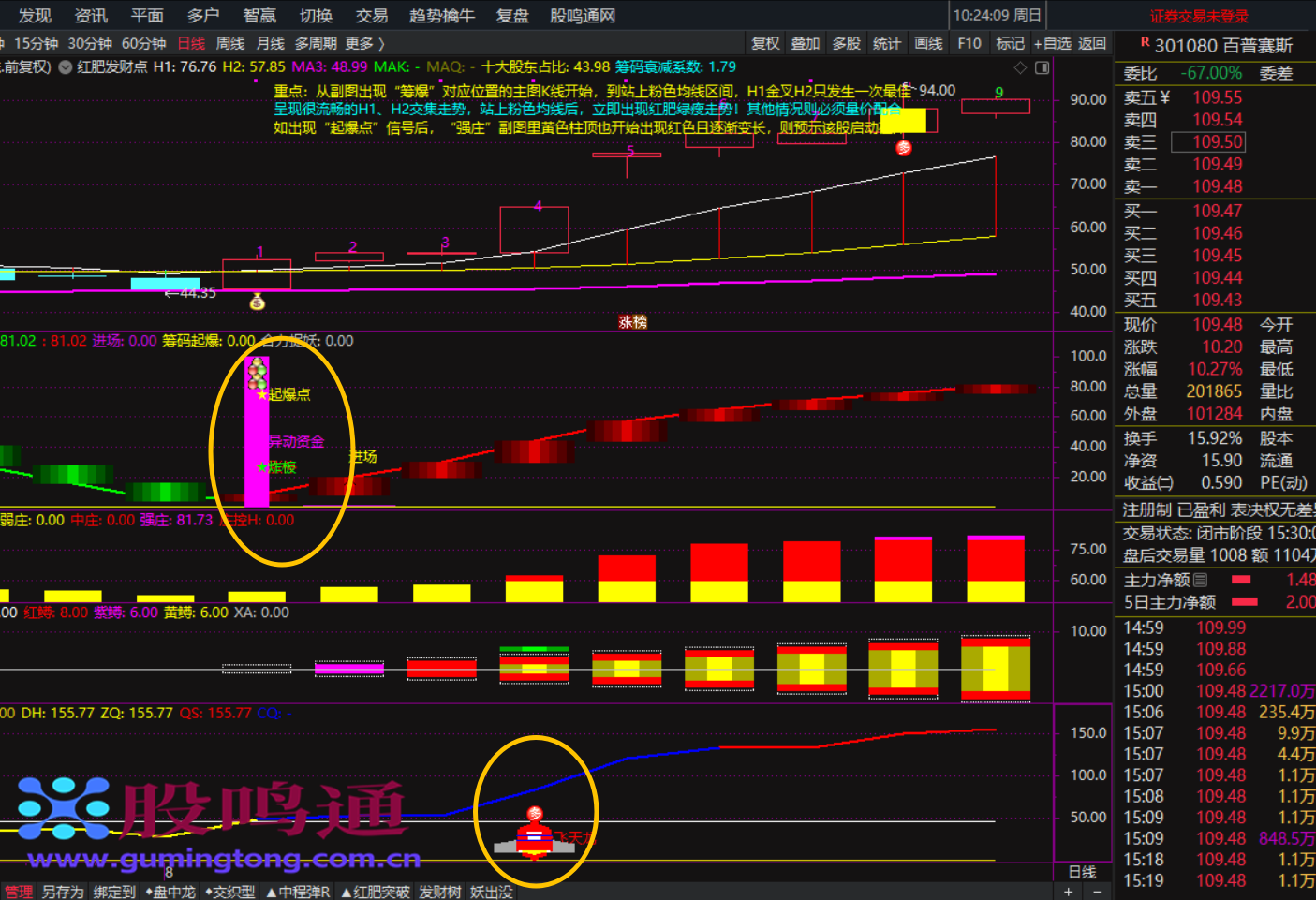Select the 日线 daily period tab

pos(191,43)
